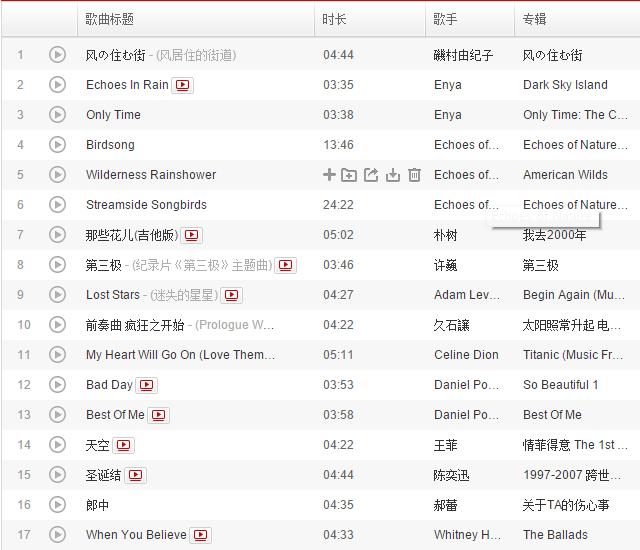Open artist 陈奕迅
This screenshot has width=640, height=550.
pos(451,475)
